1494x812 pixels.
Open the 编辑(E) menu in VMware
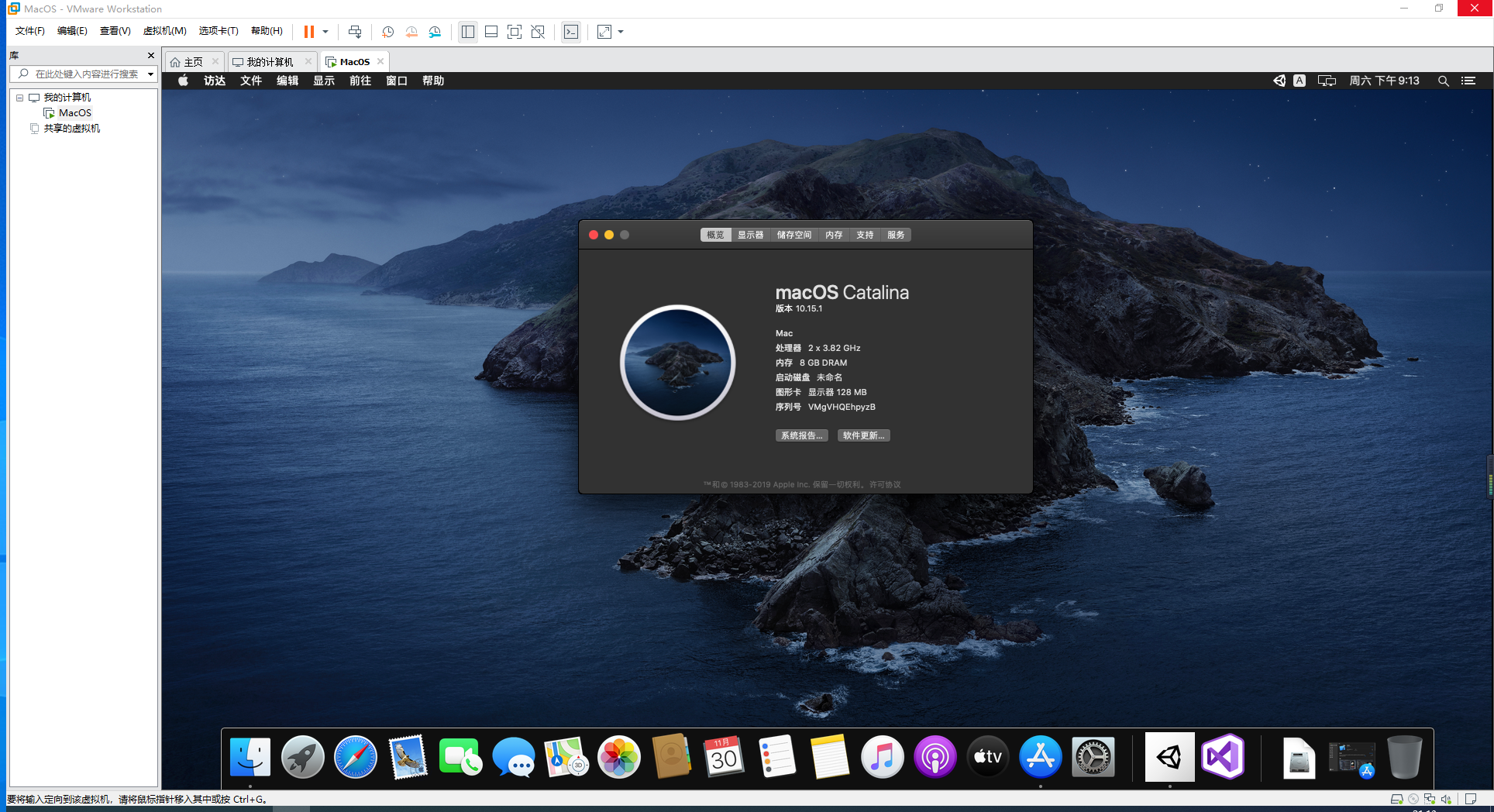pyautogui.click(x=72, y=31)
